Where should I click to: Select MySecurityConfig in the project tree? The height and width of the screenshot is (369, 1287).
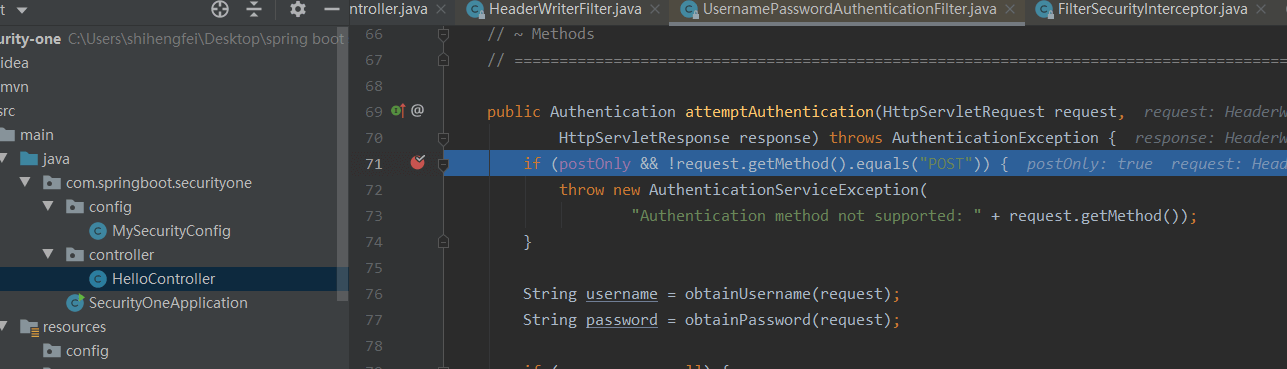[x=171, y=231]
